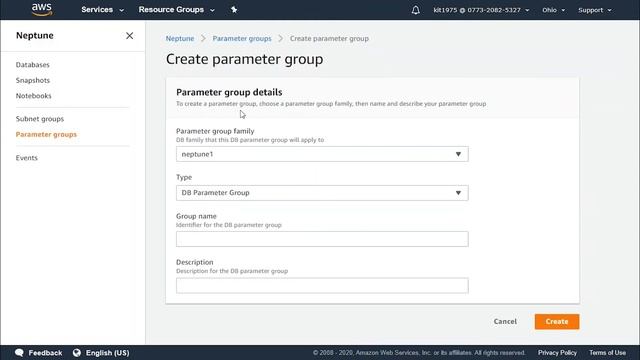The height and width of the screenshot is (360, 640).
Task: Click the Parameter groups breadcrumb link
Action: click(242, 38)
